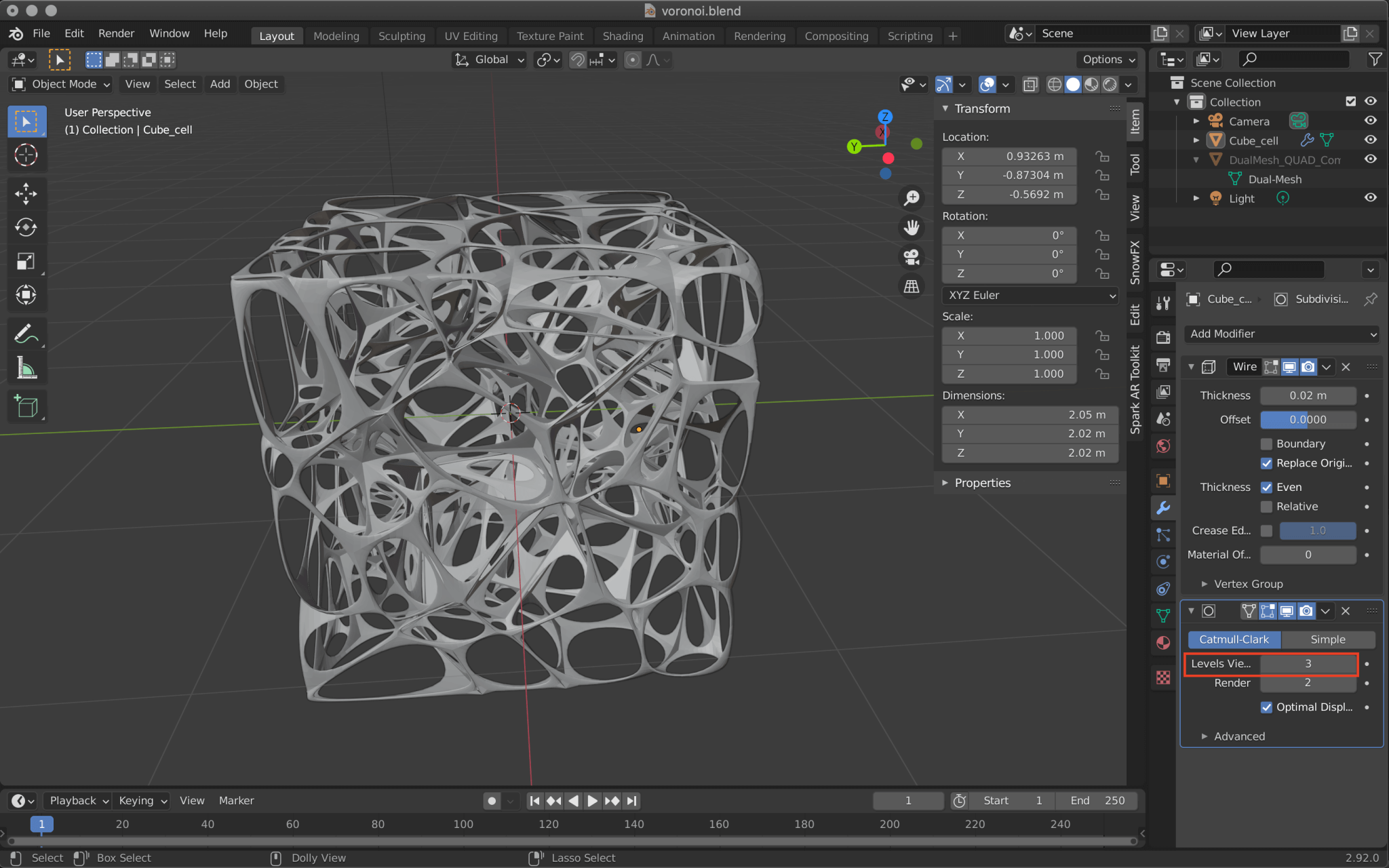The width and height of the screenshot is (1389, 868).
Task: Select the Annotate tool
Action: (x=26, y=333)
